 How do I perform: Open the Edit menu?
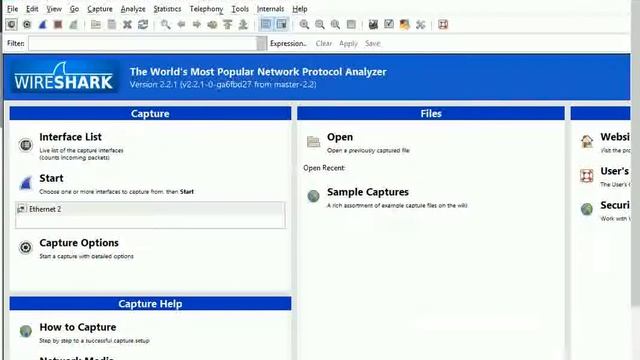pos(32,9)
